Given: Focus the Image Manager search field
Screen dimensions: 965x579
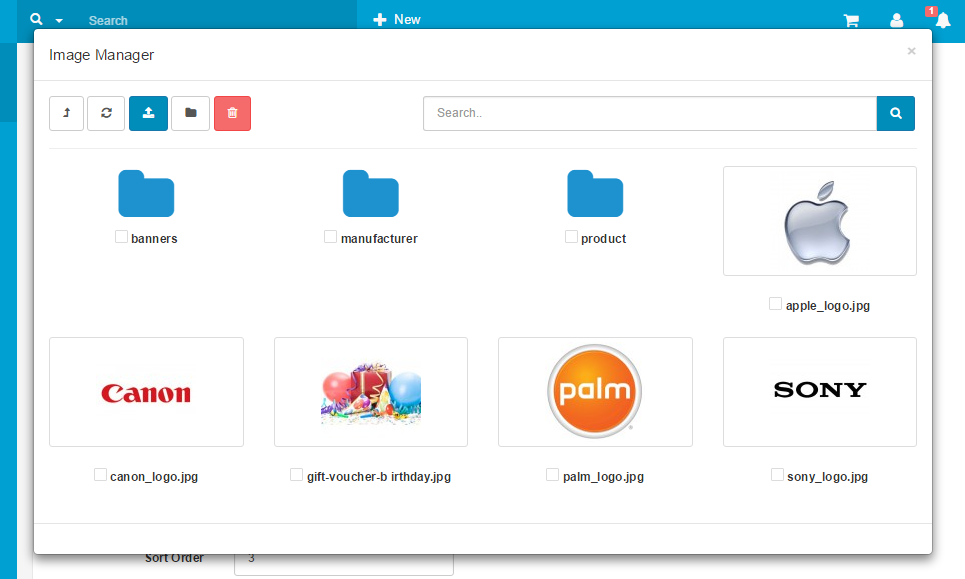Looking at the screenshot, I should [x=650, y=113].
